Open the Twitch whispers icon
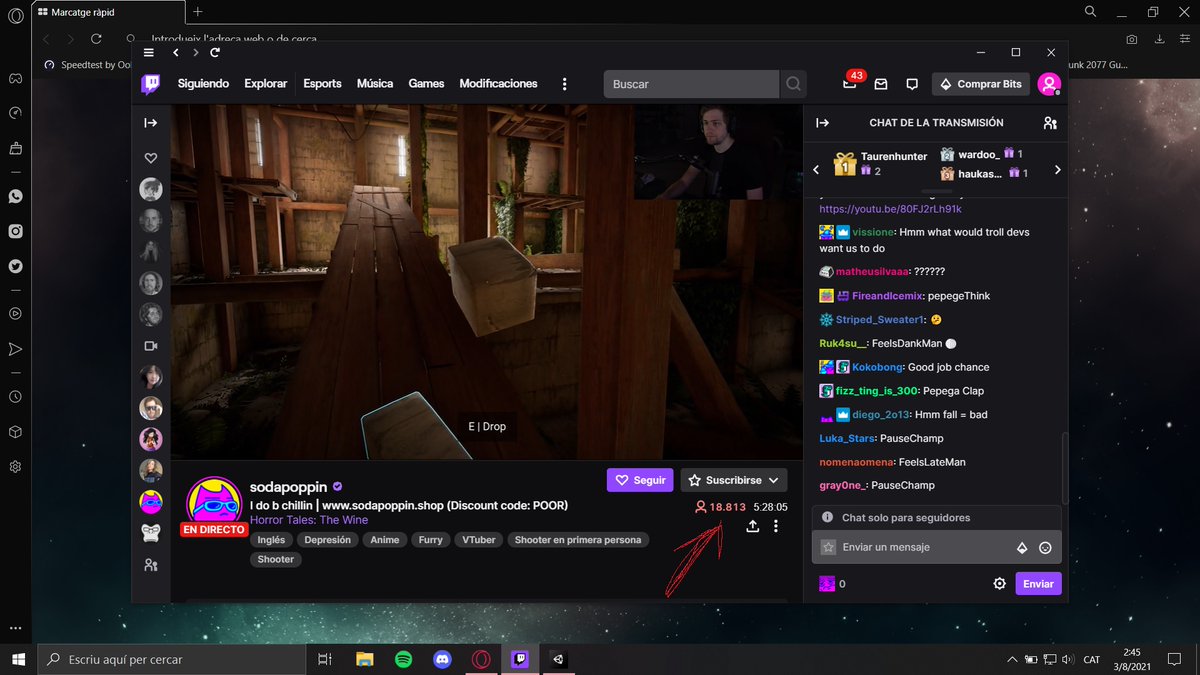Image resolution: width=1200 pixels, height=675 pixels. pos(912,84)
